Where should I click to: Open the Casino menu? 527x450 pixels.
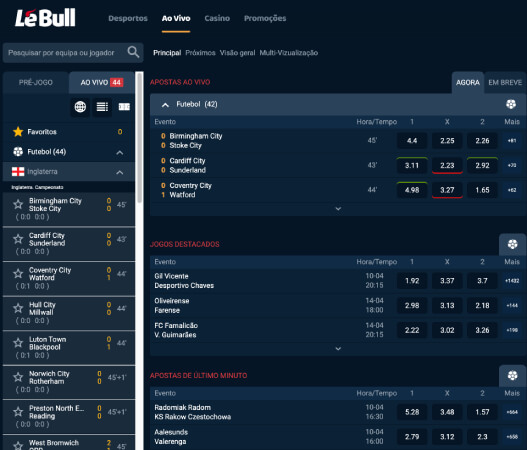[x=217, y=18]
